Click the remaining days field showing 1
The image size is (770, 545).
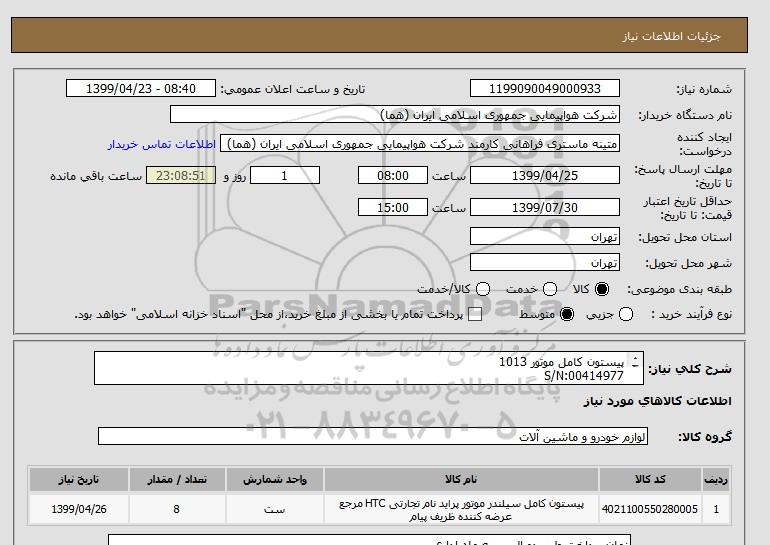pyautogui.click(x=285, y=175)
